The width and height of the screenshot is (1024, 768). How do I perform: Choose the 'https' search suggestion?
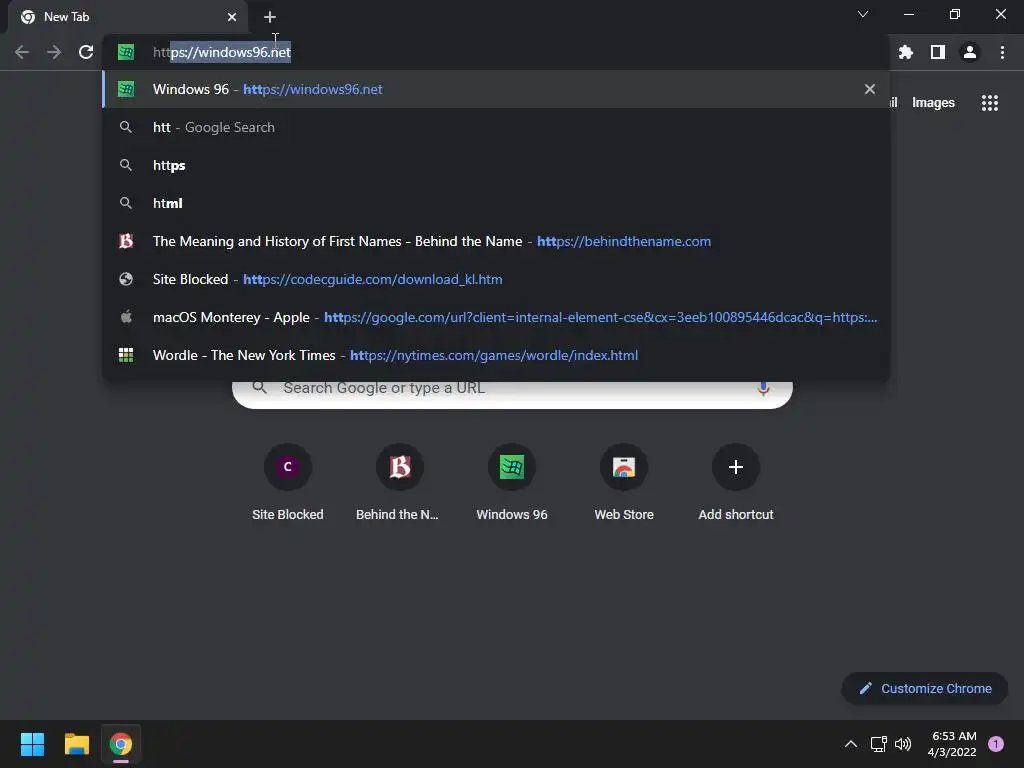pyautogui.click(x=496, y=165)
